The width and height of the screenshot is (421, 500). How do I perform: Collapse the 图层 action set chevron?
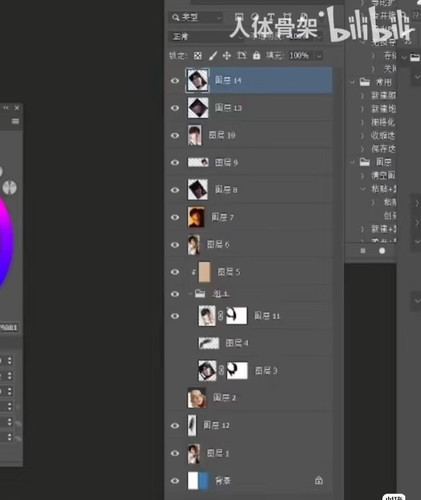[x=352, y=162]
